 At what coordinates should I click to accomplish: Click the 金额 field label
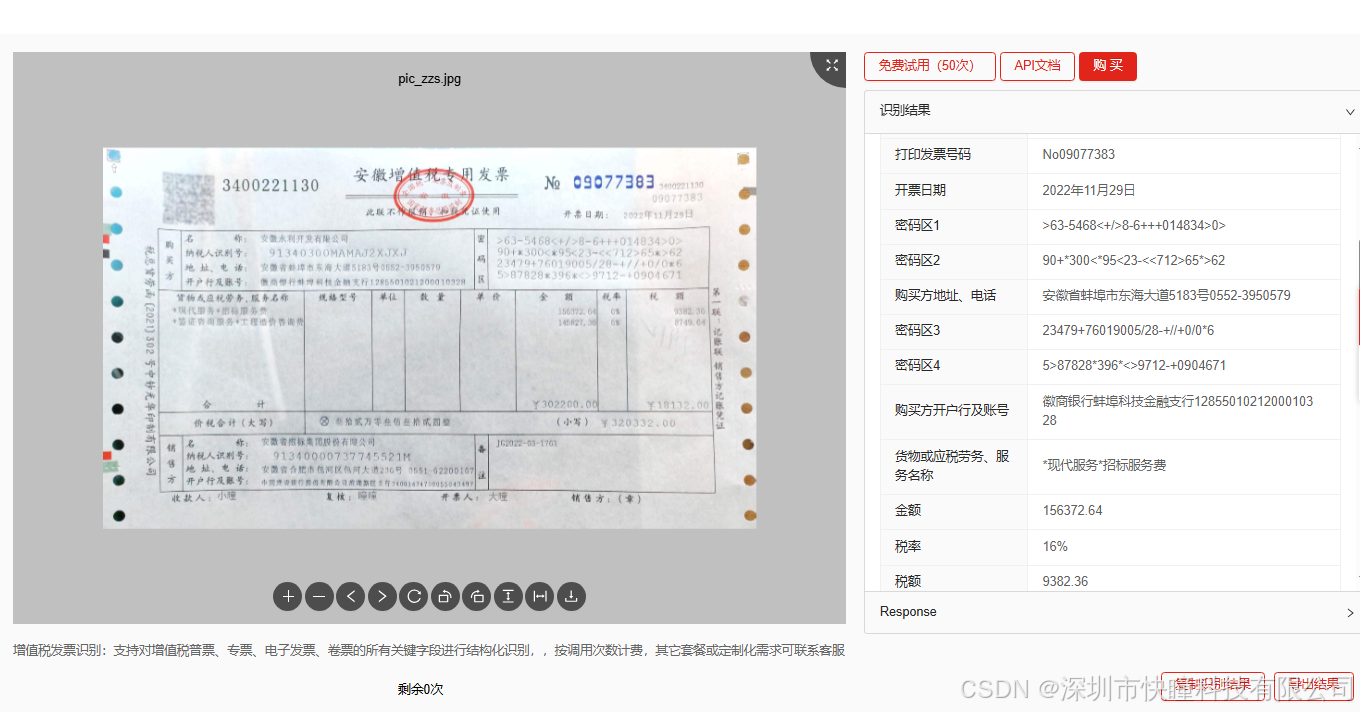(x=908, y=510)
